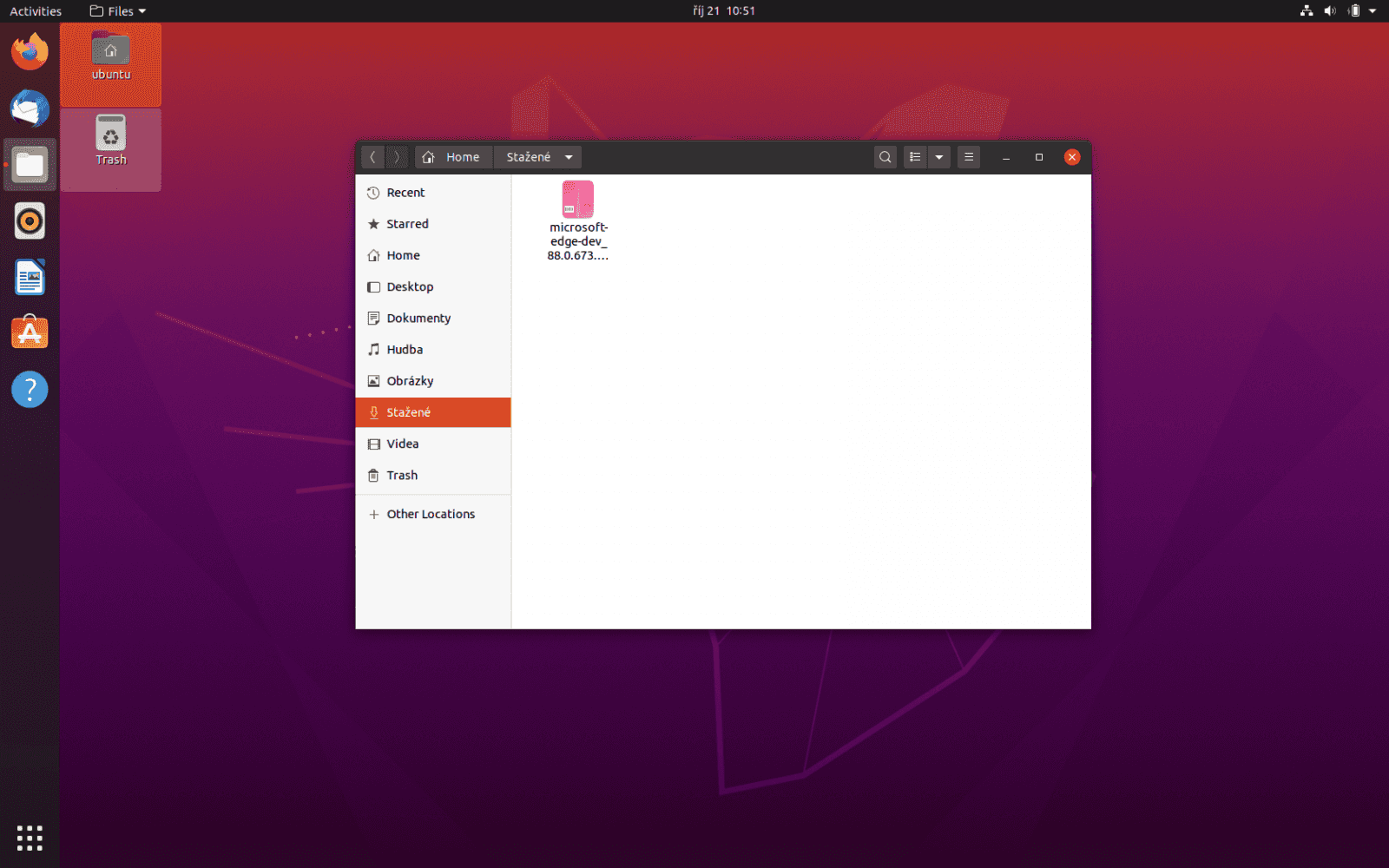
Task: Launch Rhythmbox music player from the dock
Action: [30, 220]
